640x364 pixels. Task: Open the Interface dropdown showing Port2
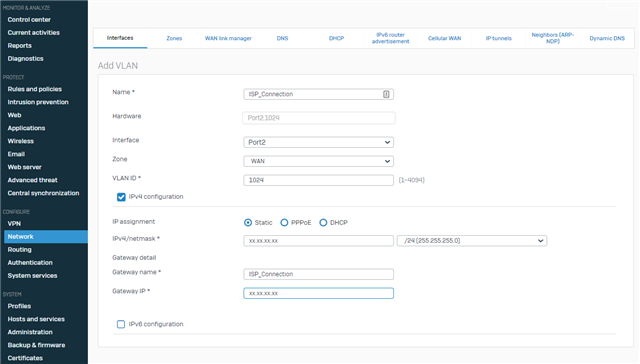point(318,142)
